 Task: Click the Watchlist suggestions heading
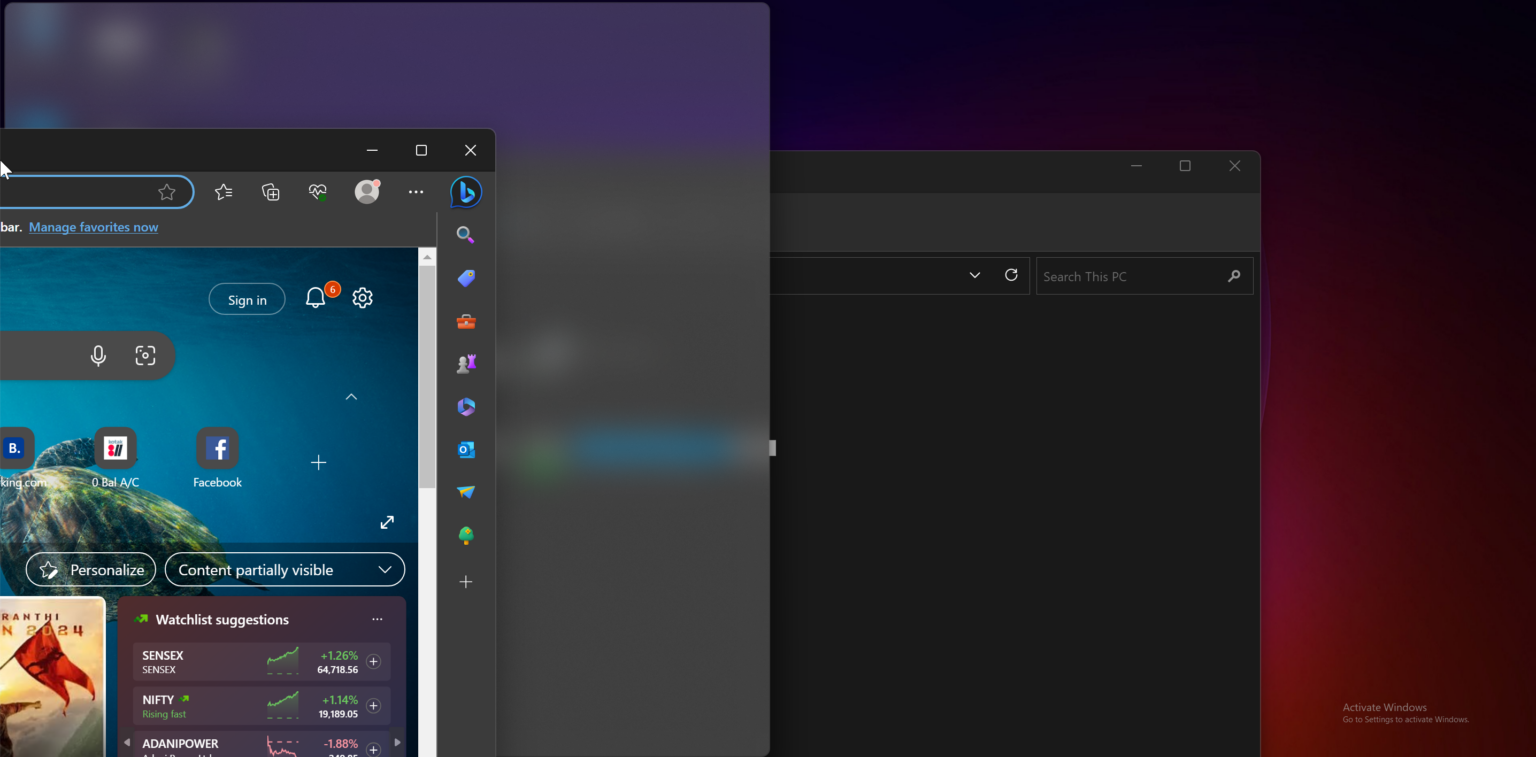click(x=222, y=620)
